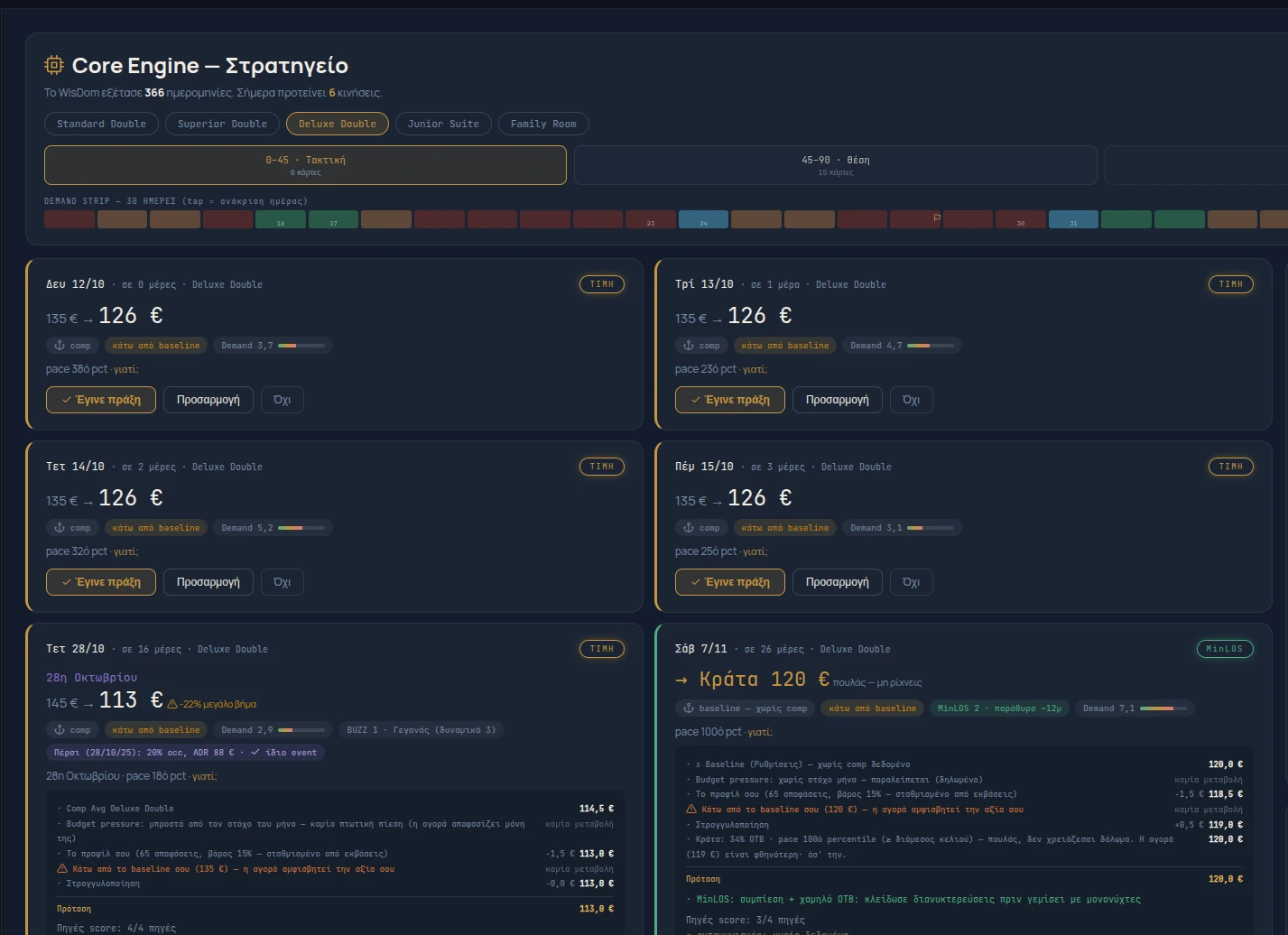Click the Demand 7,1 meter chip
1288x935 pixels.
point(1135,708)
